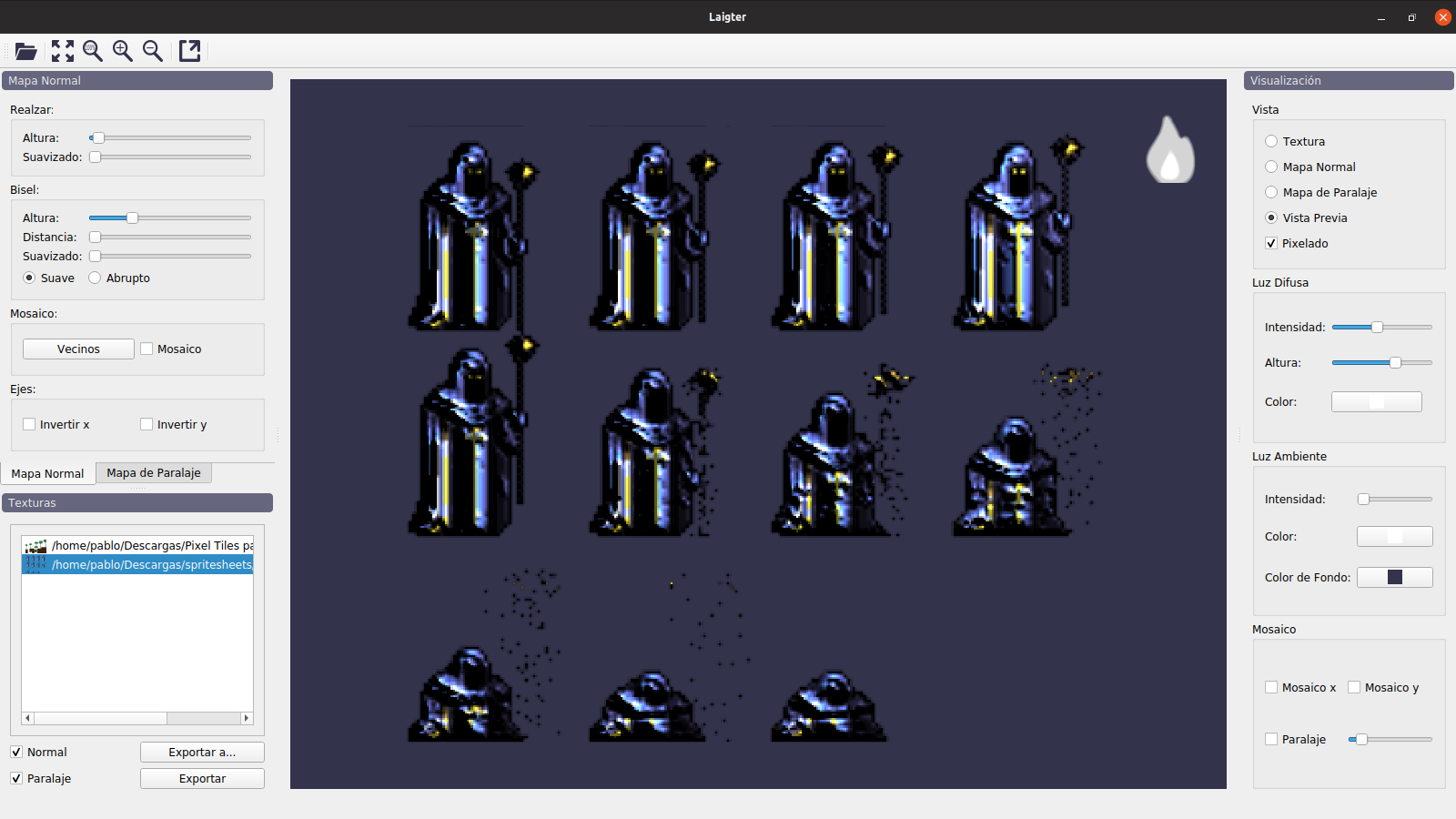Click the Bisel Distancia slider
1456x819 pixels.
click(x=170, y=238)
